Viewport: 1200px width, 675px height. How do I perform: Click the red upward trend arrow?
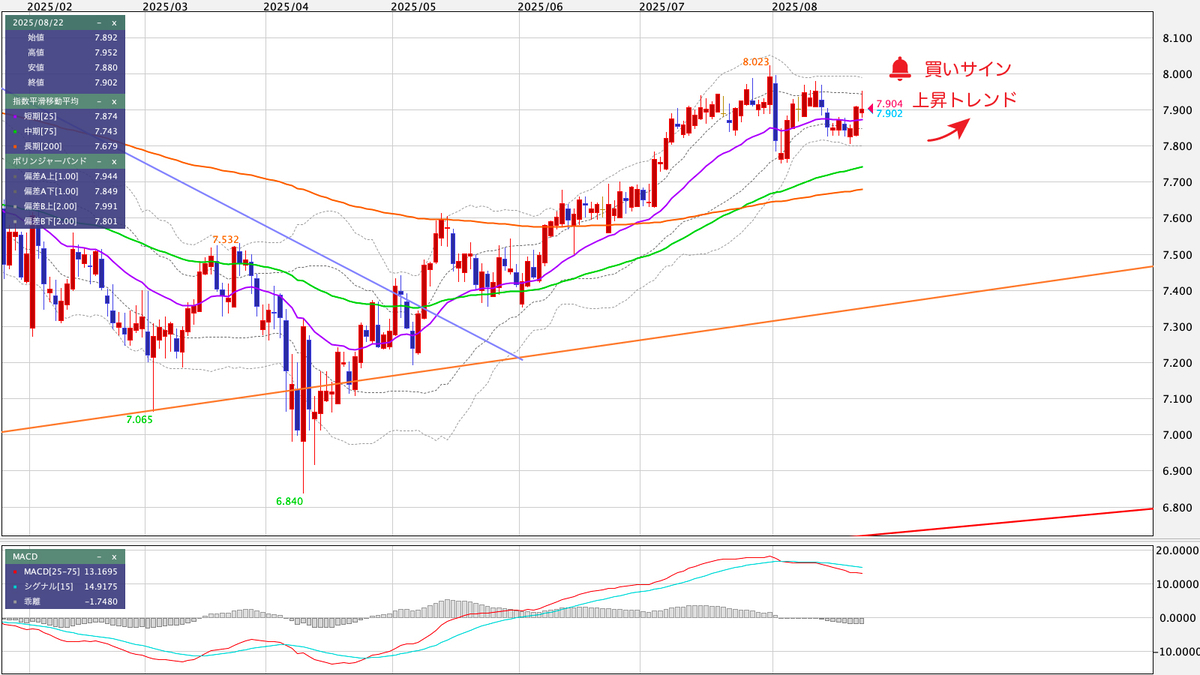click(948, 131)
